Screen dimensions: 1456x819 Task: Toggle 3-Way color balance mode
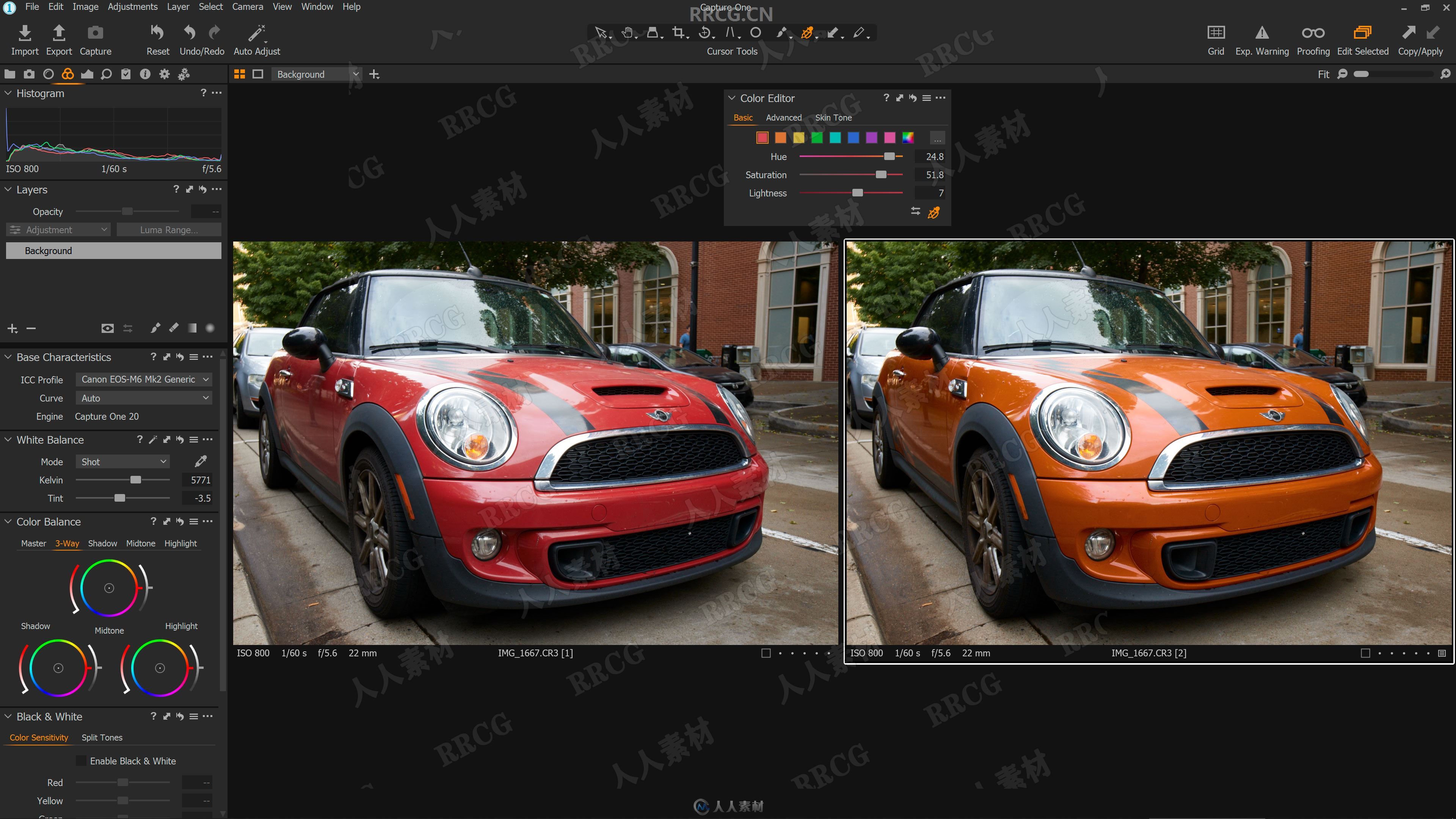pos(65,543)
